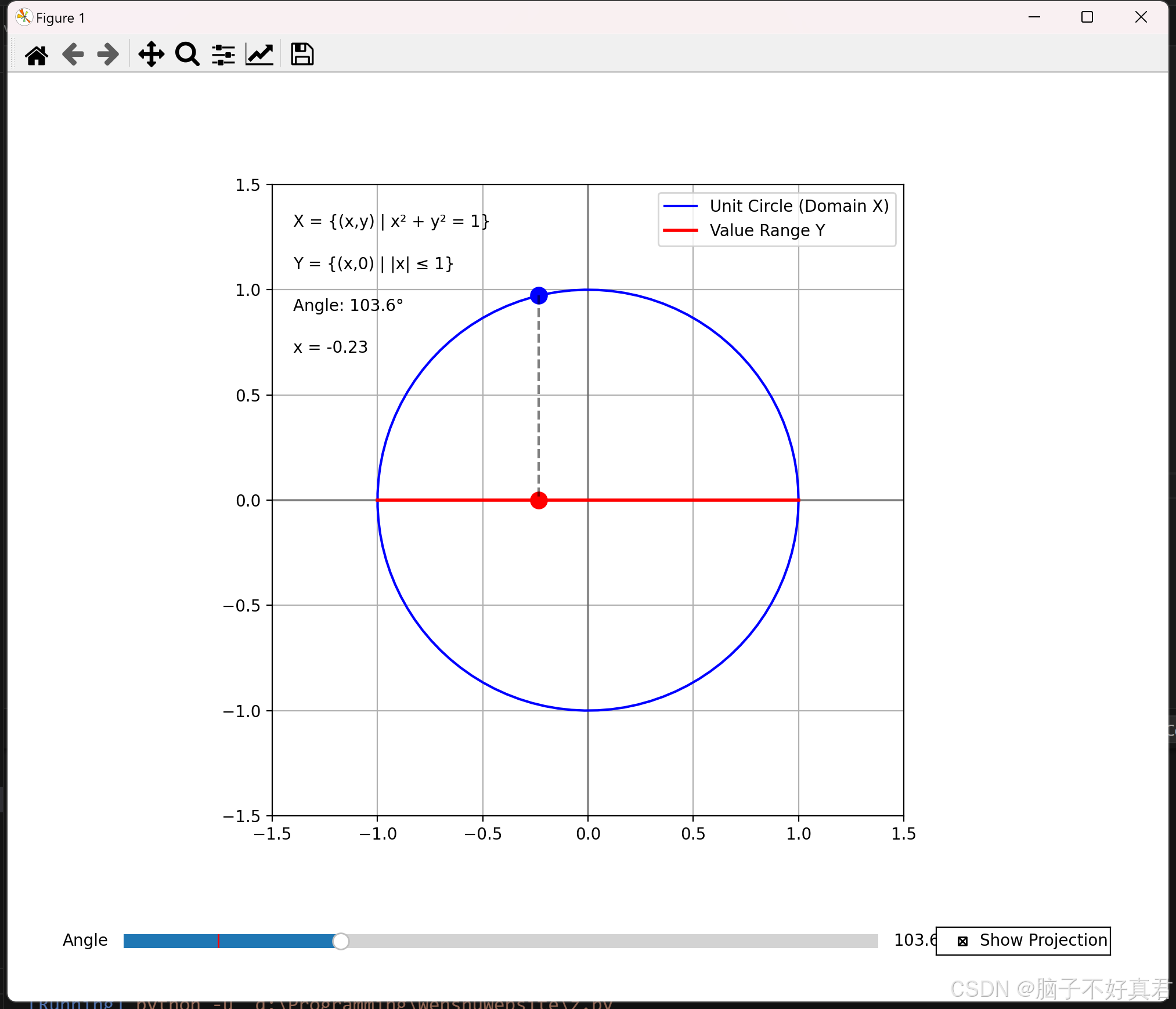Click the Home/Reset view icon
Screen dimensions: 1176x1009
pyautogui.click(x=36, y=53)
